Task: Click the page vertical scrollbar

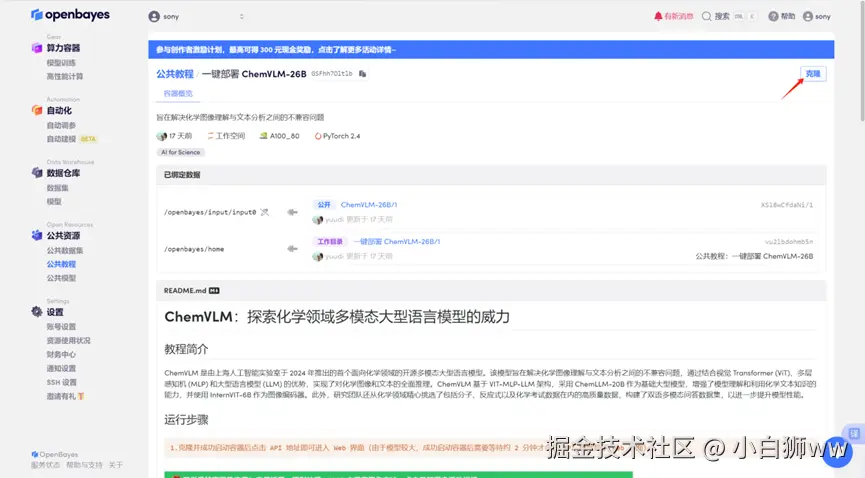Action: pos(862,61)
